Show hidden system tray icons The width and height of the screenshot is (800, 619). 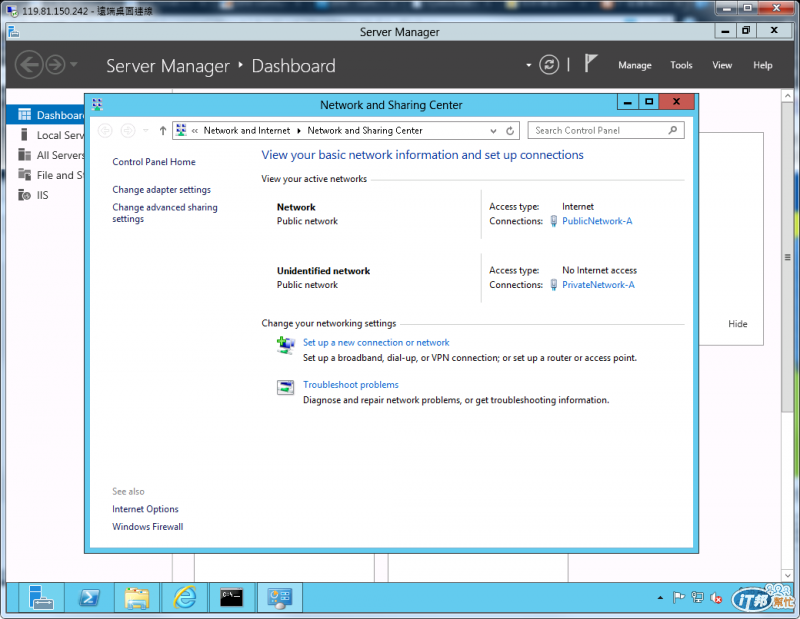pyautogui.click(x=660, y=598)
